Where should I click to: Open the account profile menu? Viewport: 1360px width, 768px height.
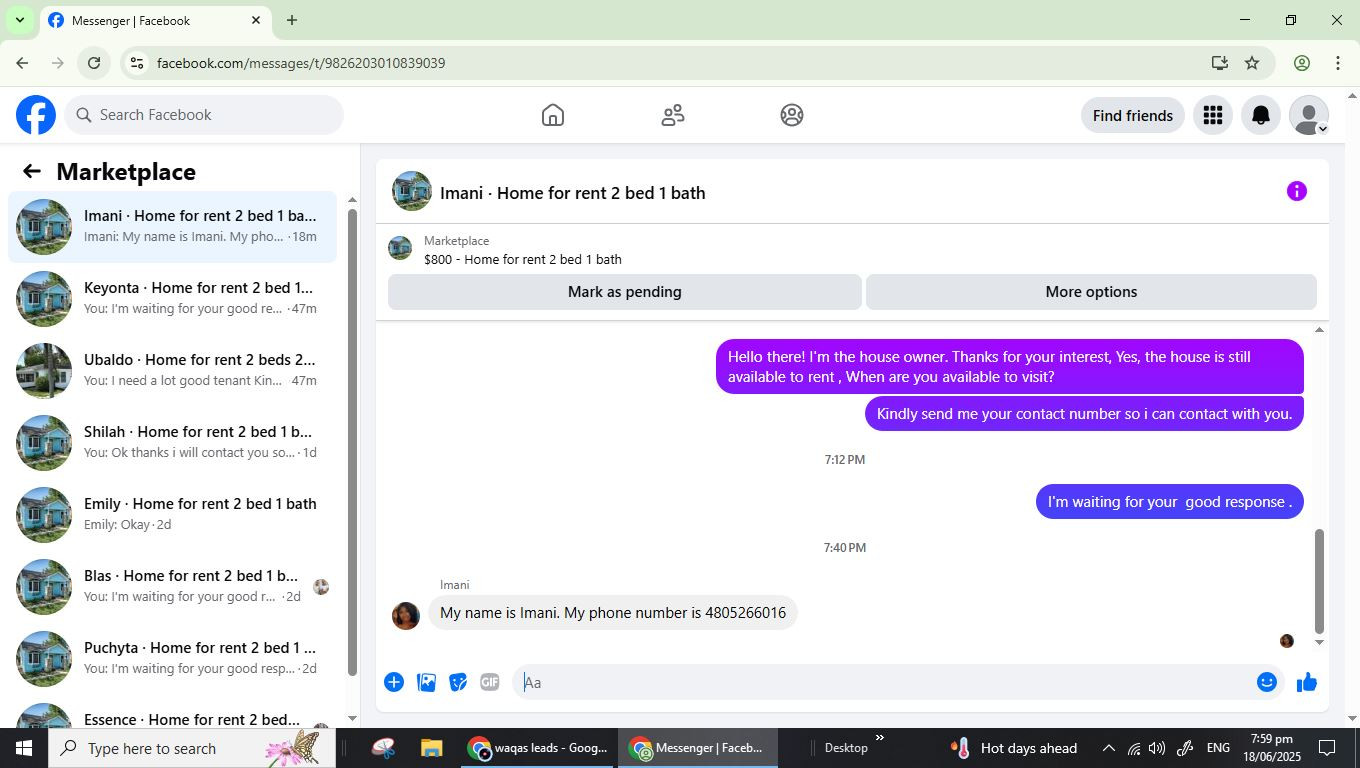[1309, 115]
